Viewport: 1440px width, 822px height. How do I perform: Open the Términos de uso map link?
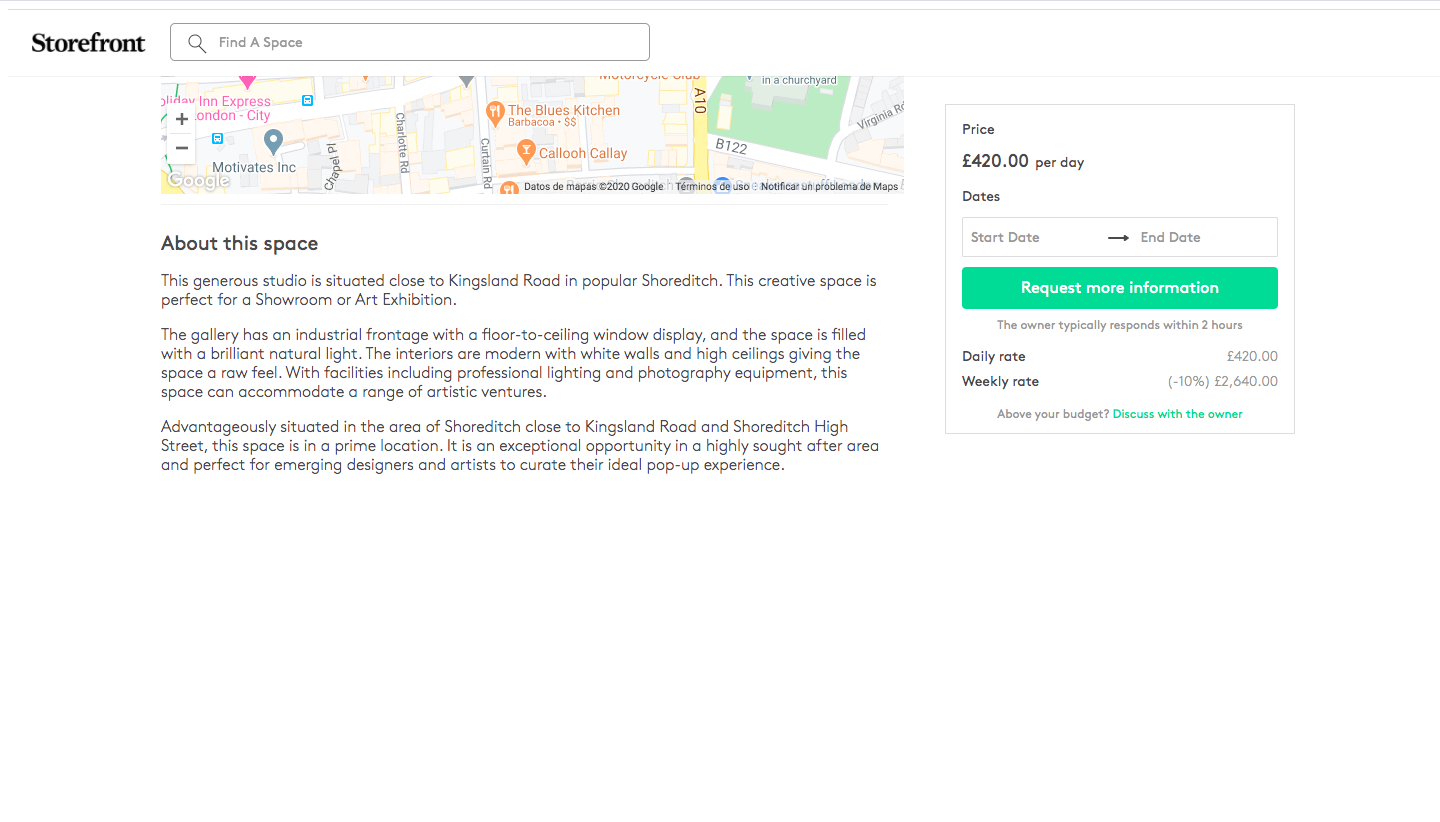coord(711,187)
